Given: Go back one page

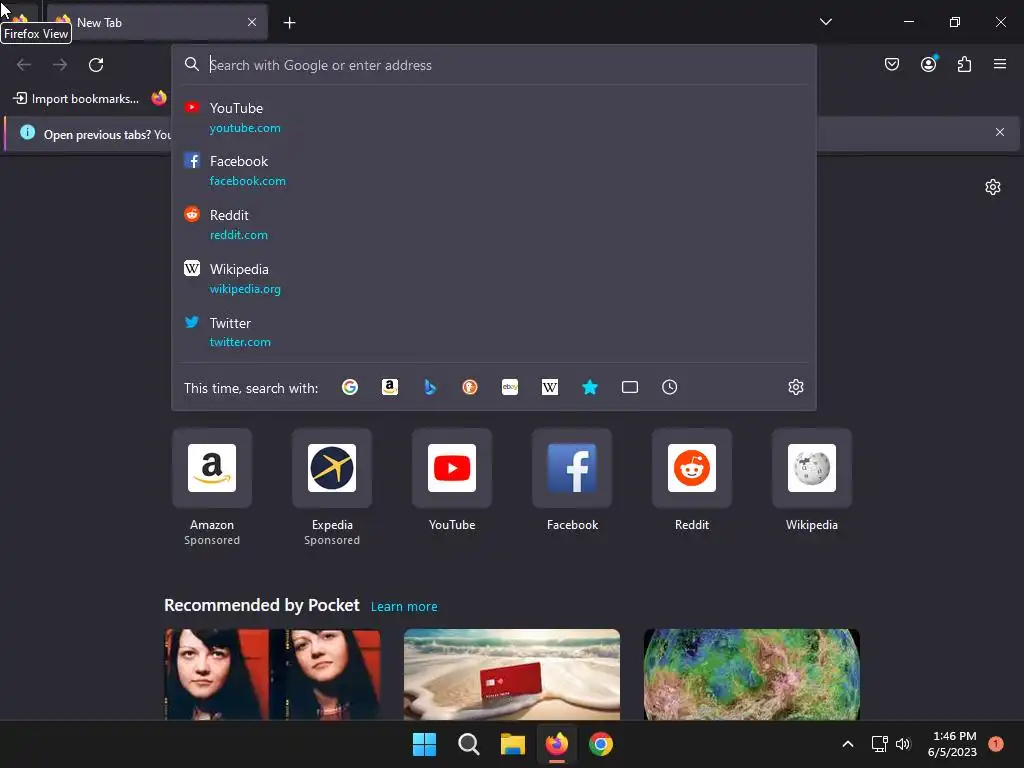Looking at the screenshot, I should pos(24,65).
